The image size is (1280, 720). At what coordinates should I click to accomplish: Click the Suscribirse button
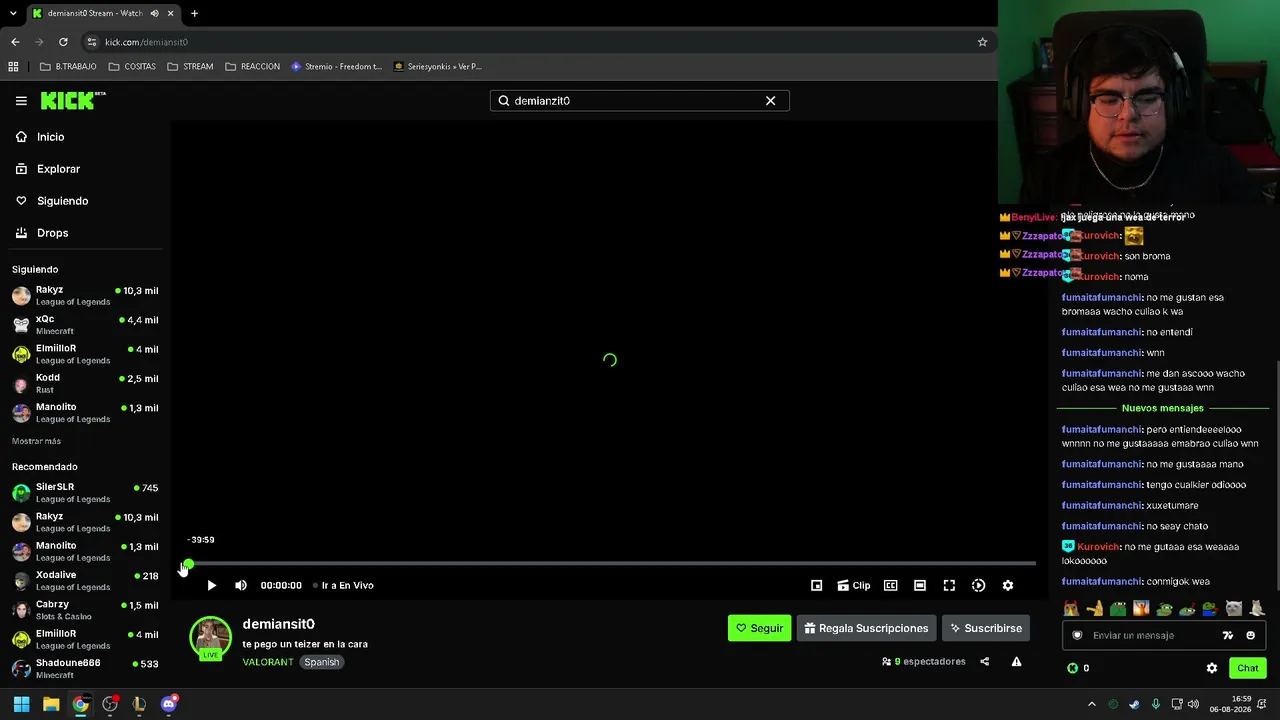tap(986, 628)
